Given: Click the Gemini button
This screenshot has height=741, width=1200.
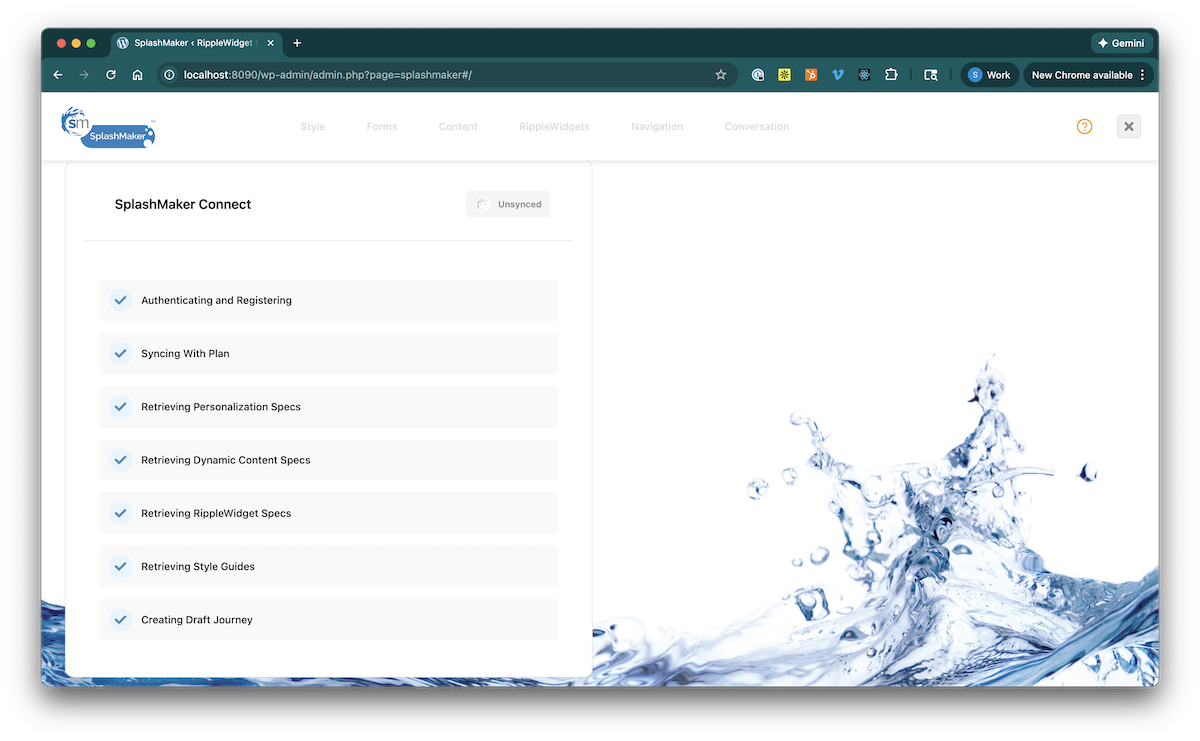Looking at the screenshot, I should tap(1122, 43).
